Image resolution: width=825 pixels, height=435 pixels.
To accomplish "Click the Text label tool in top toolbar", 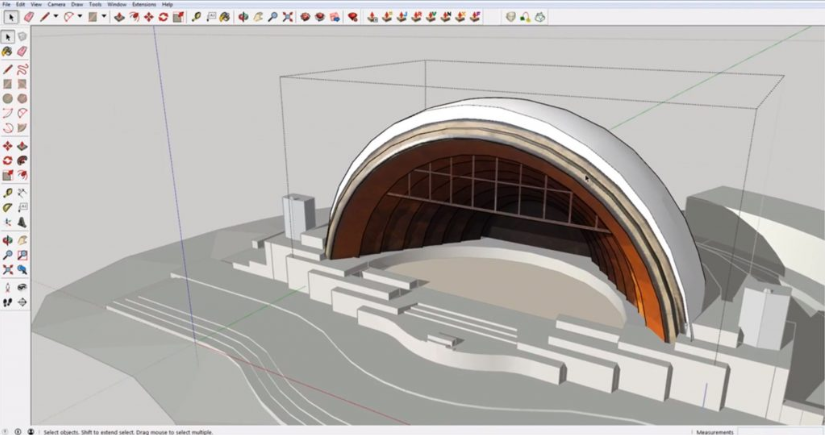I will coord(211,17).
